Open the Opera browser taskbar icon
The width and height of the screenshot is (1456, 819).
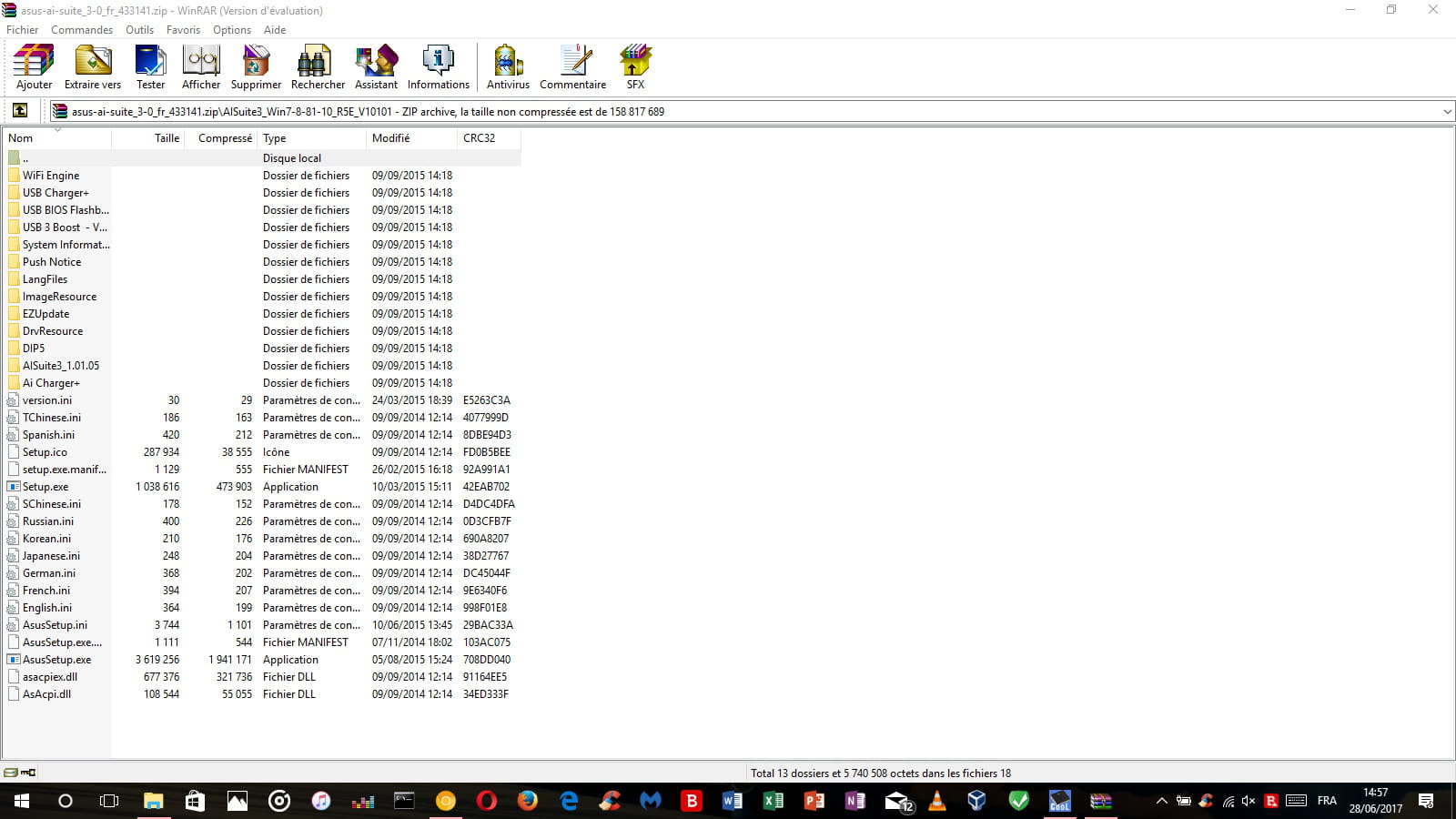[486, 801]
